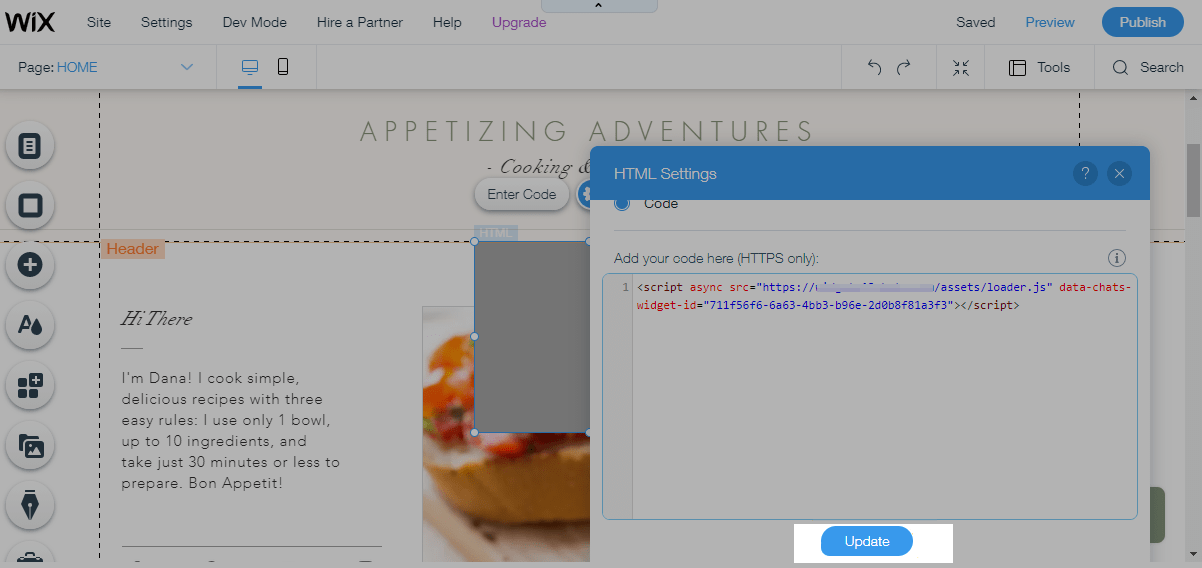Open the Add Apps sidebar icon
Image resolution: width=1202 pixels, height=568 pixels.
pyautogui.click(x=30, y=385)
